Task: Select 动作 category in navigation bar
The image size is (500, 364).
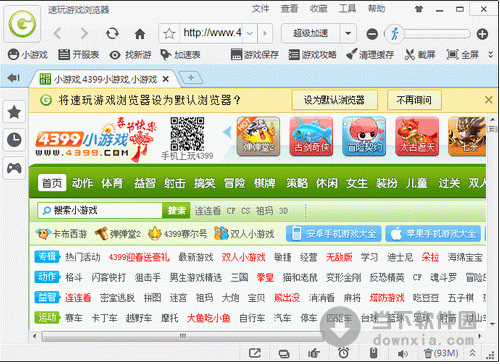Action: [82, 183]
